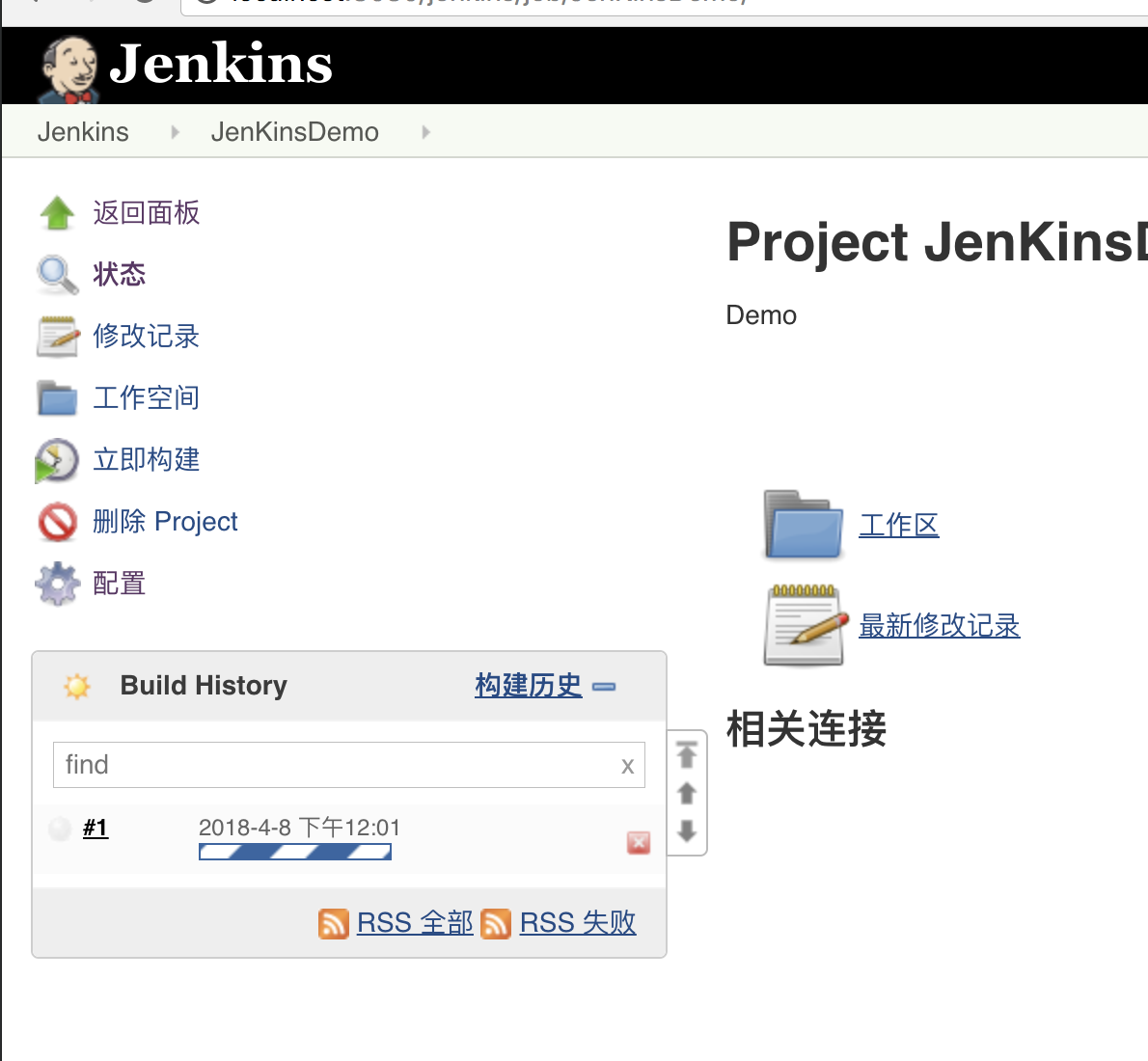Viewport: 1148px width, 1061px height.
Task: Click the RSS icon beside RSS 全部
Action: (x=333, y=923)
